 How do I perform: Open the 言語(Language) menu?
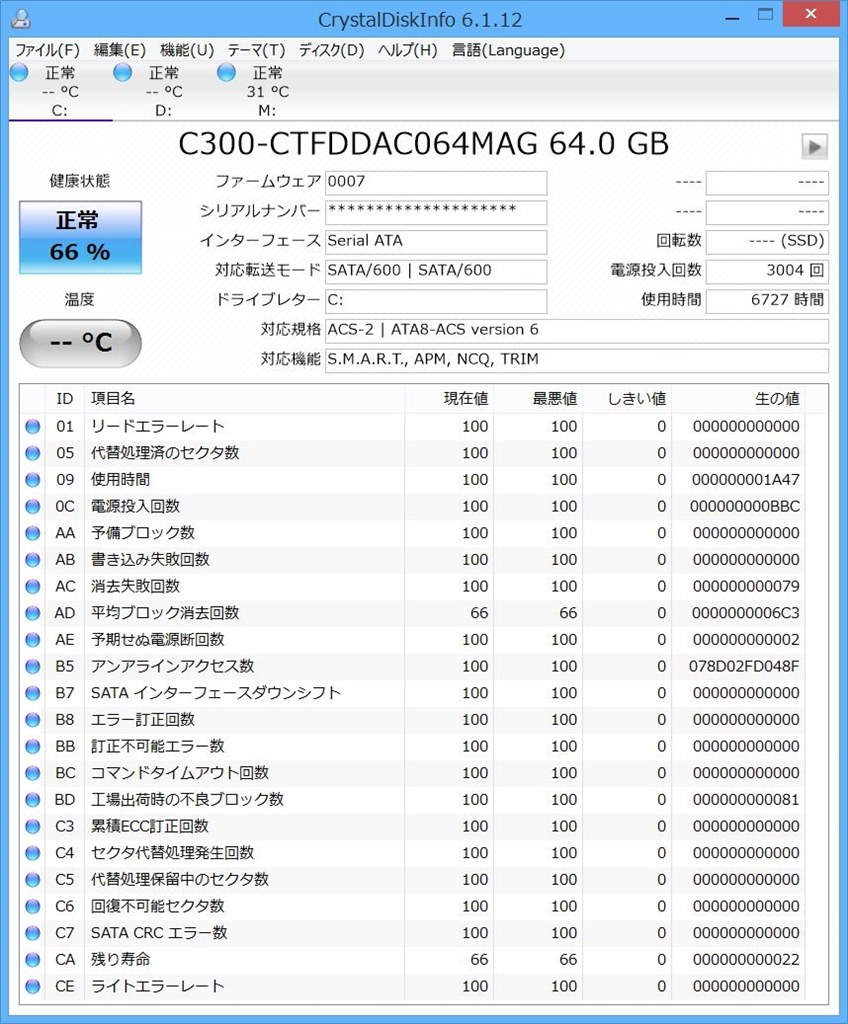coord(508,50)
